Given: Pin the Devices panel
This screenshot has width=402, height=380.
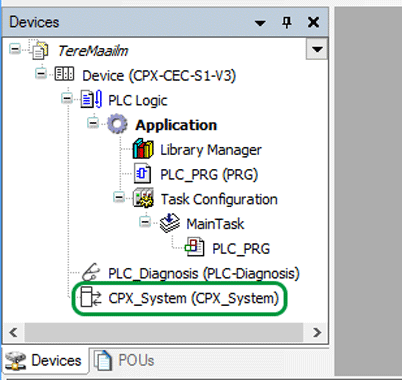Looking at the screenshot, I should point(287,23).
